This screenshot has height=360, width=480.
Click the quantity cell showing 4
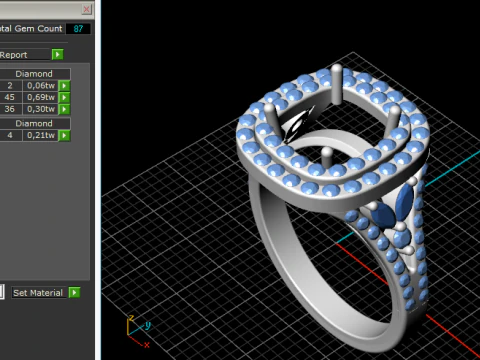(10, 135)
